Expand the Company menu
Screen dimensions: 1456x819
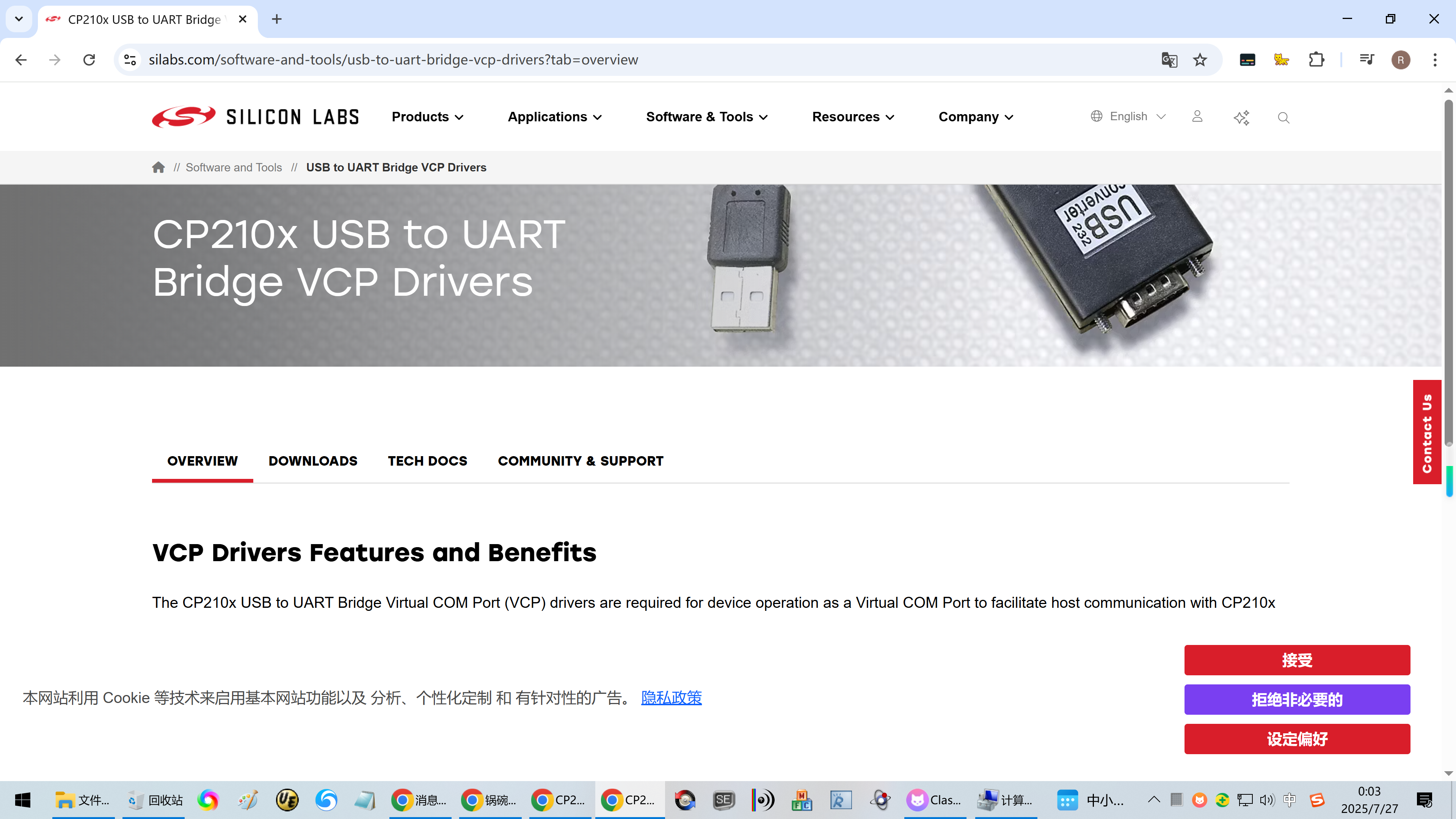(976, 117)
